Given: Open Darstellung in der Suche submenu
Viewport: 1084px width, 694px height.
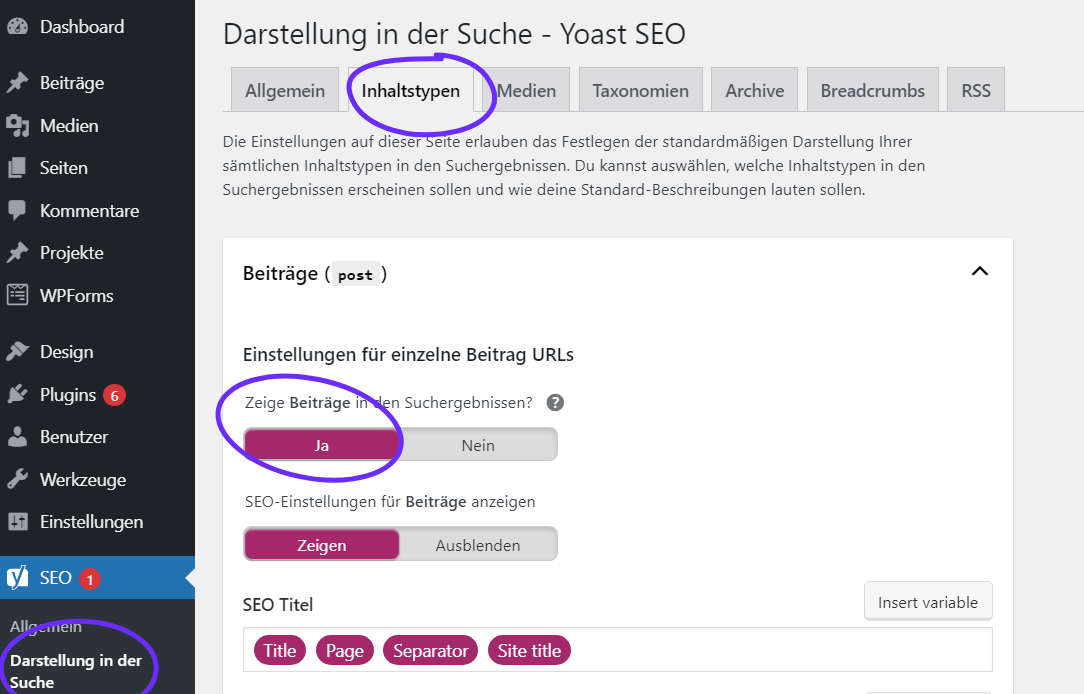Looking at the screenshot, I should pyautogui.click(x=76, y=671).
